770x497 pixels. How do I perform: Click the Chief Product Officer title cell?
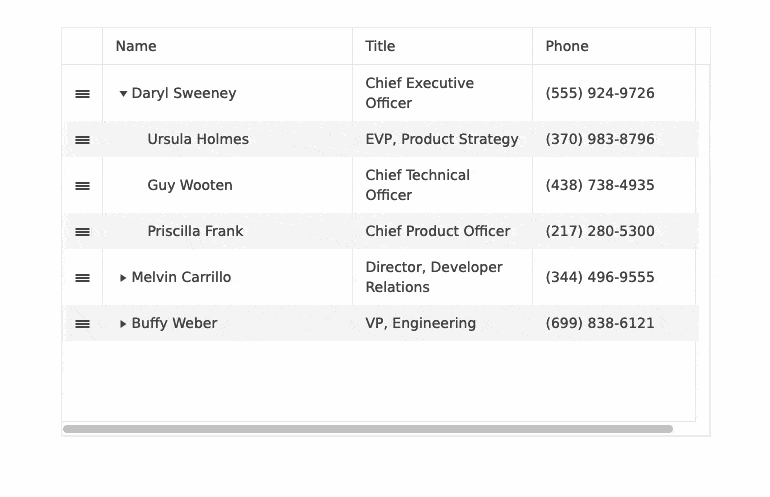click(438, 232)
